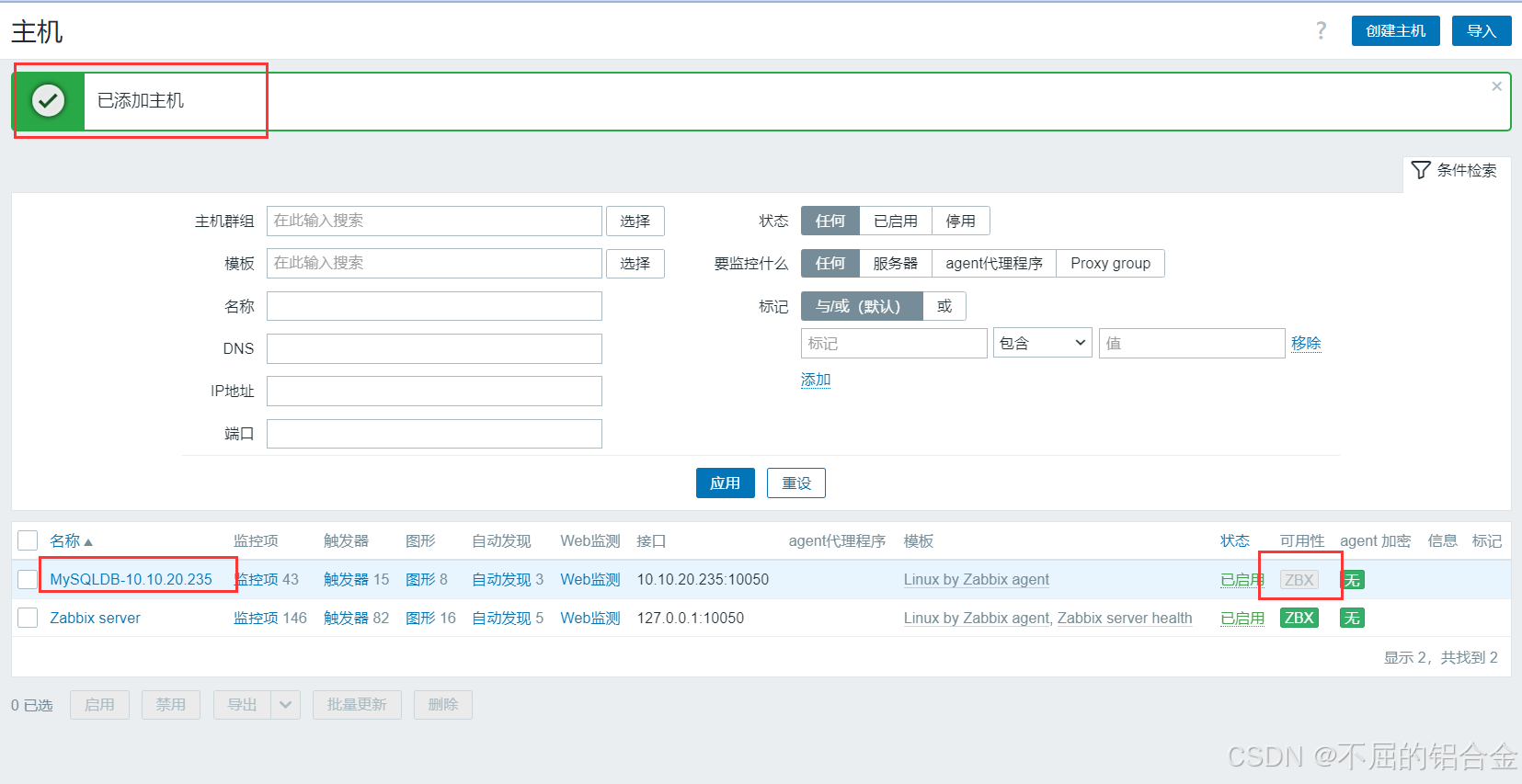
Task: Open Web监测 for Zabbix server
Action: (590, 618)
